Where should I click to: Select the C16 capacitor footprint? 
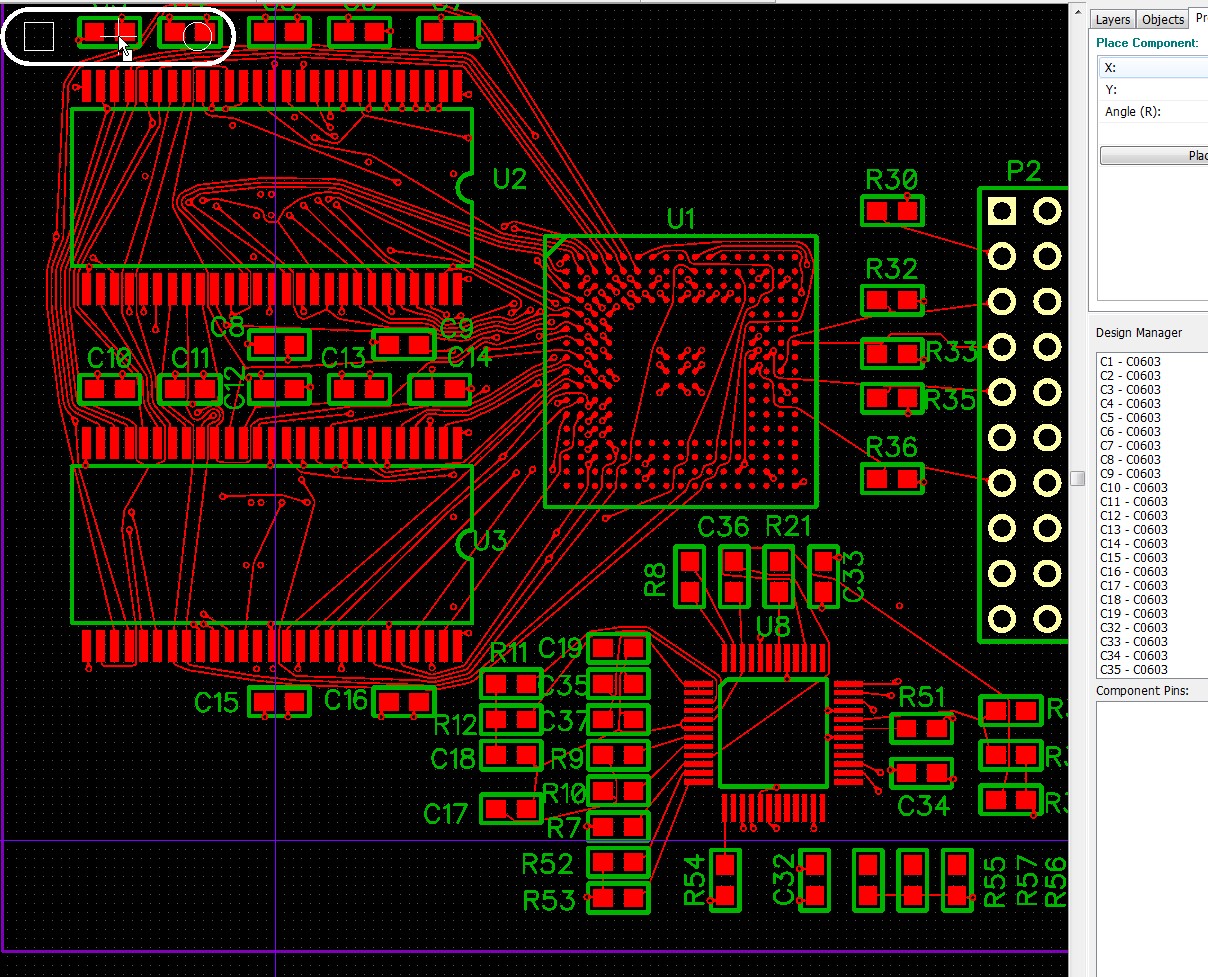tap(404, 702)
